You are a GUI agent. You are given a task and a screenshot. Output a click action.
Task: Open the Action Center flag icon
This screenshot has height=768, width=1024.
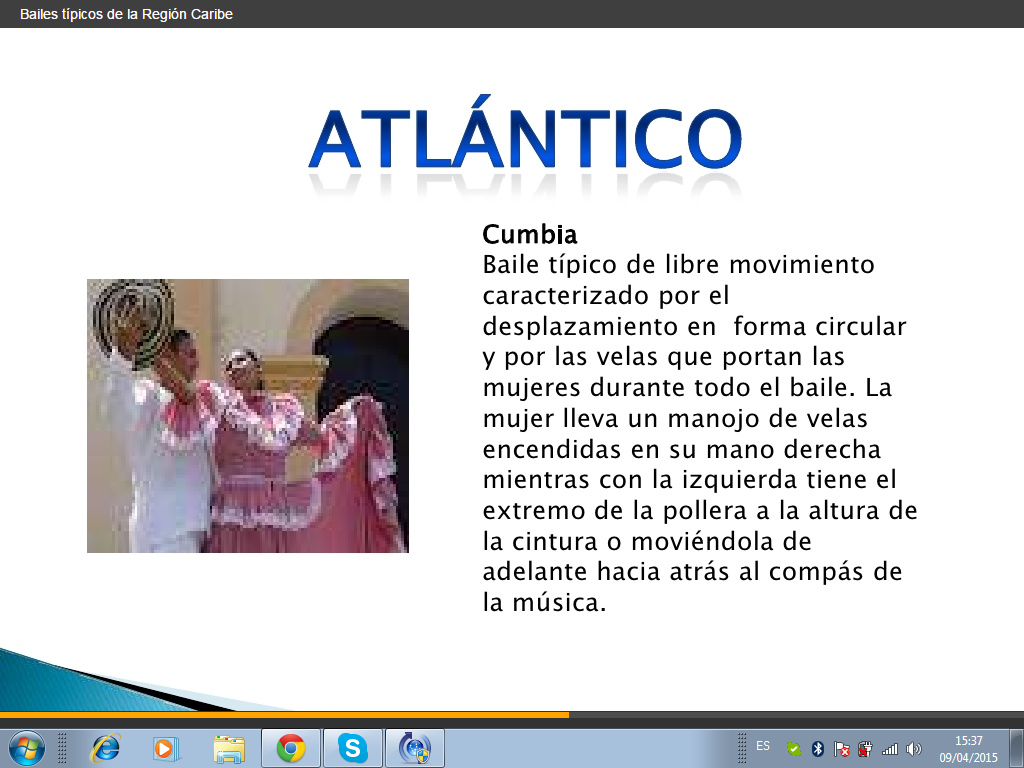click(842, 749)
